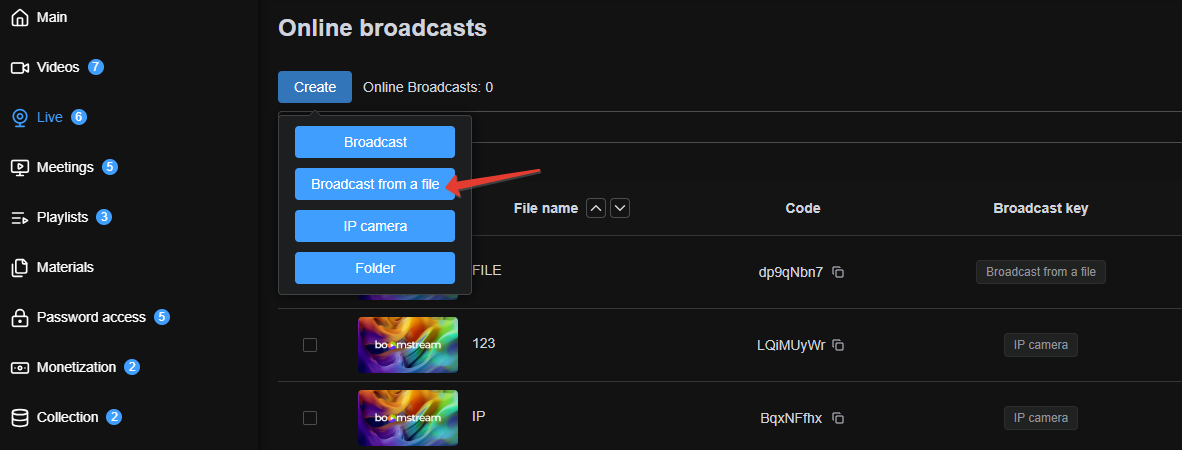Viewport: 1182px width, 450px height.
Task: Click the Monetization count badge 2
Action: [132, 367]
